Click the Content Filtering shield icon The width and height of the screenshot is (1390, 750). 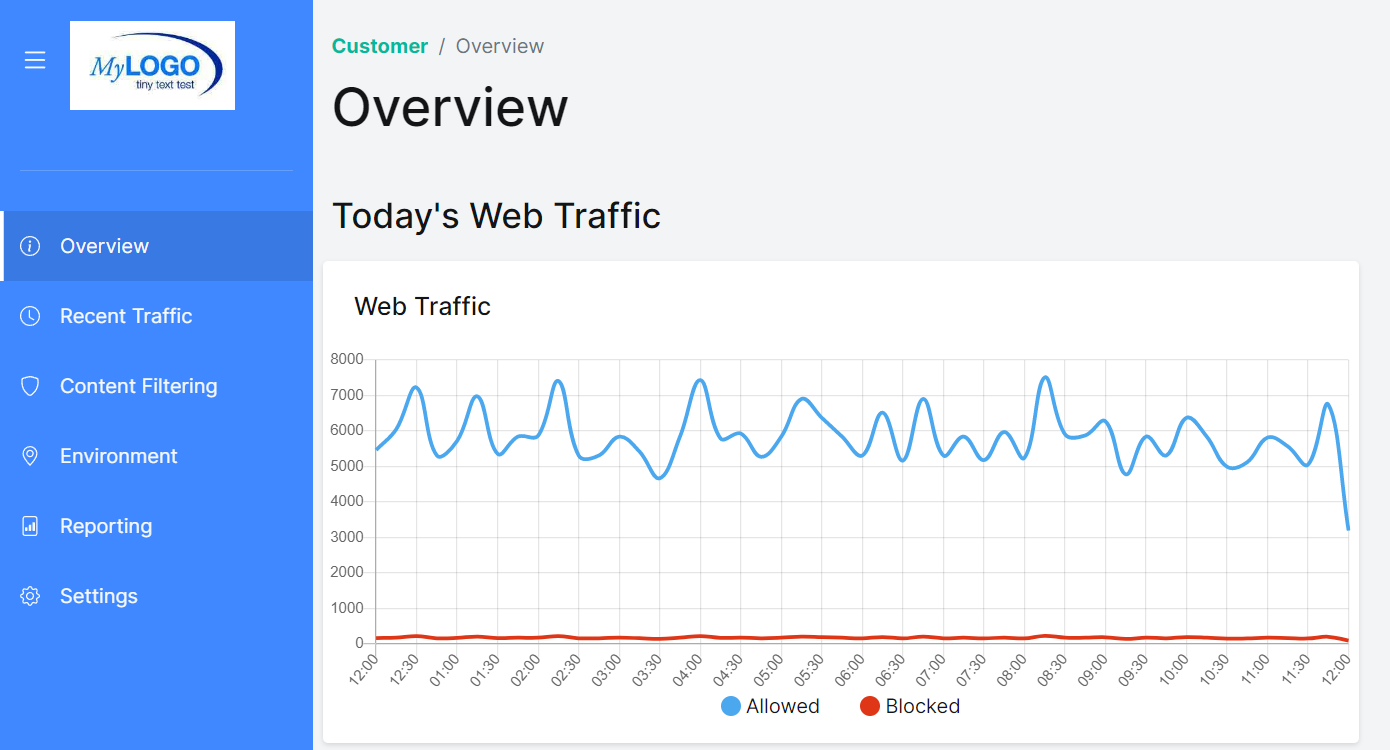point(30,386)
